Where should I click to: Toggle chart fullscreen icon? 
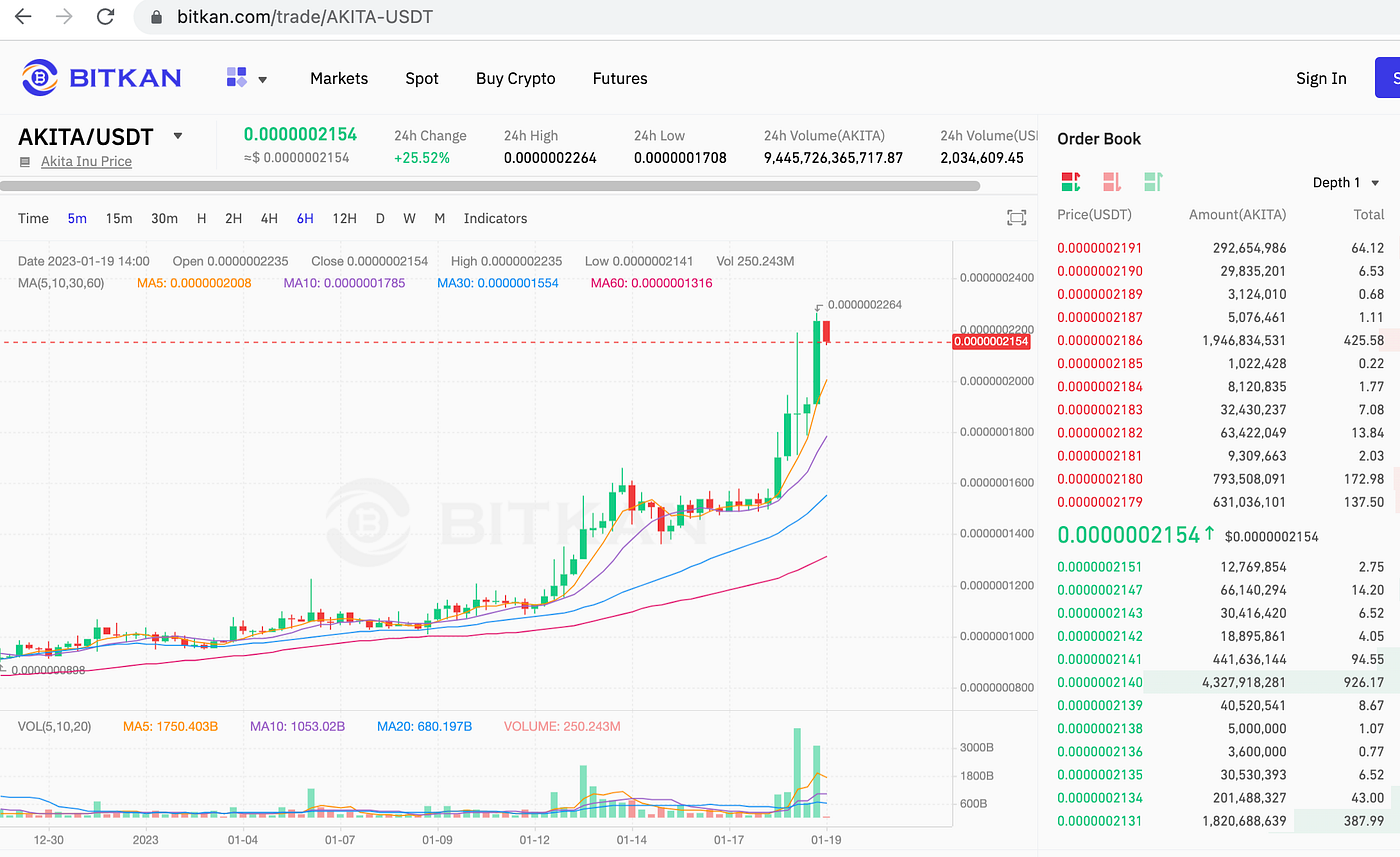pyautogui.click(x=1016, y=218)
